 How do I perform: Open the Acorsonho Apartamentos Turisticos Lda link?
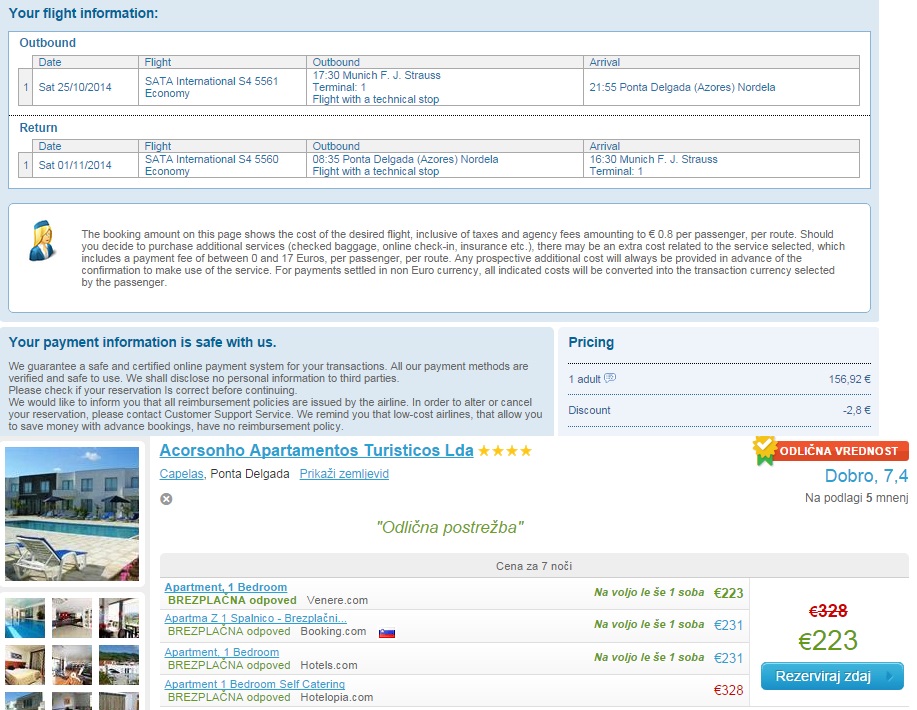pos(316,451)
